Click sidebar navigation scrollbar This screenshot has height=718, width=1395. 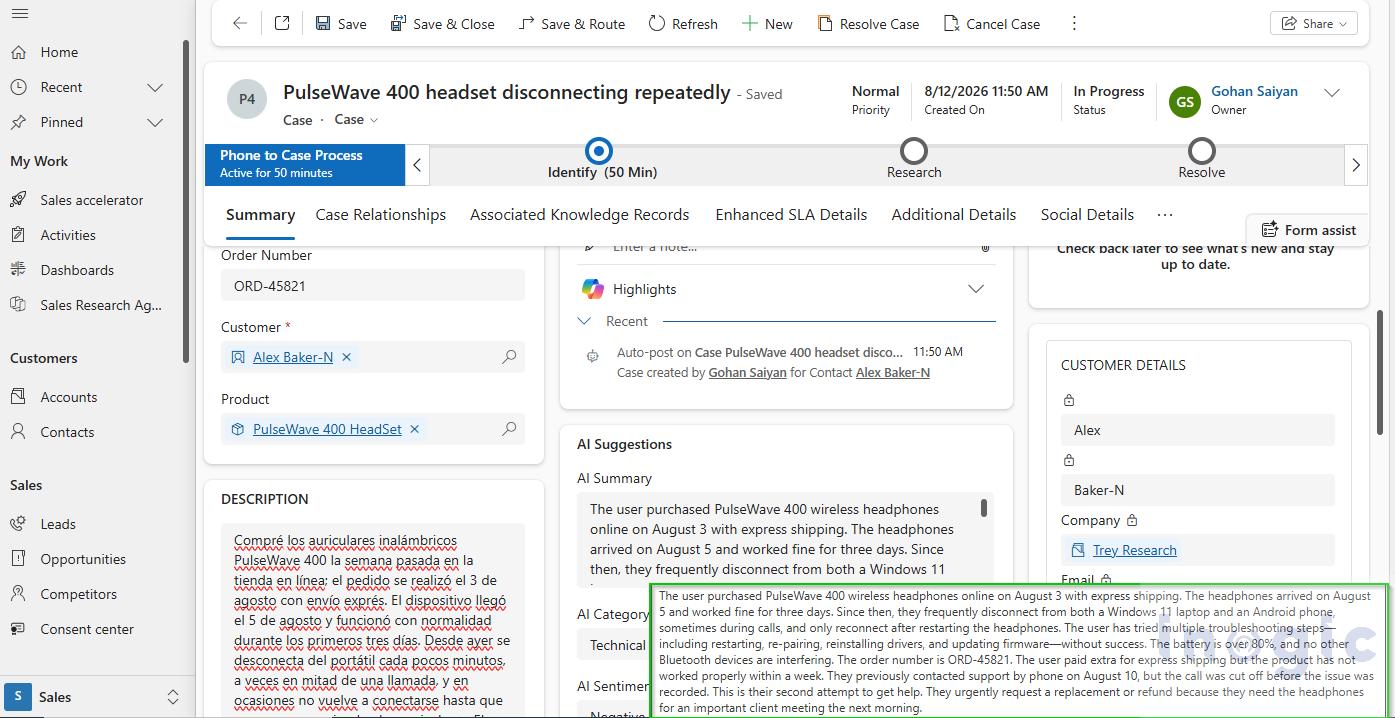tap(186, 200)
